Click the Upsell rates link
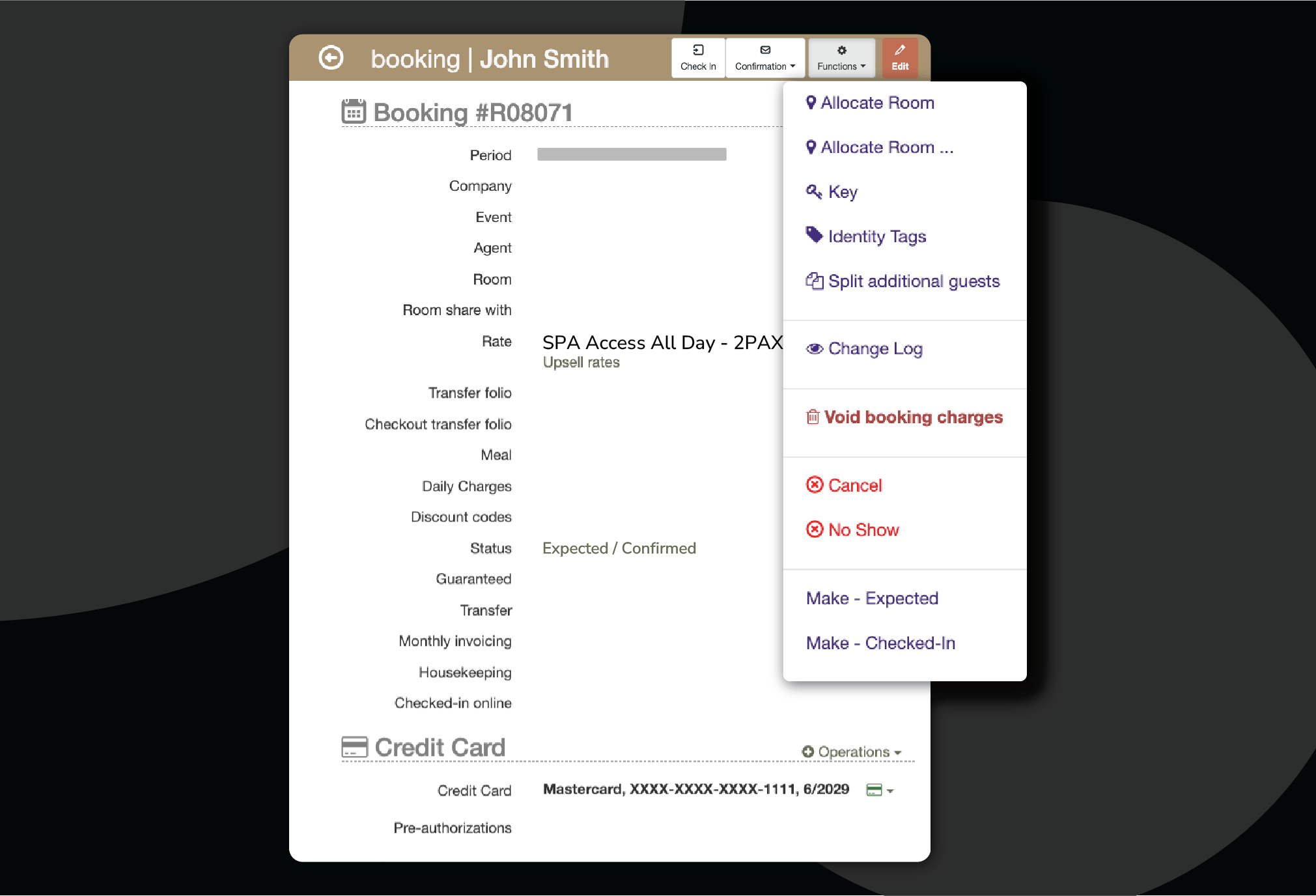1316x896 pixels. tap(581, 363)
